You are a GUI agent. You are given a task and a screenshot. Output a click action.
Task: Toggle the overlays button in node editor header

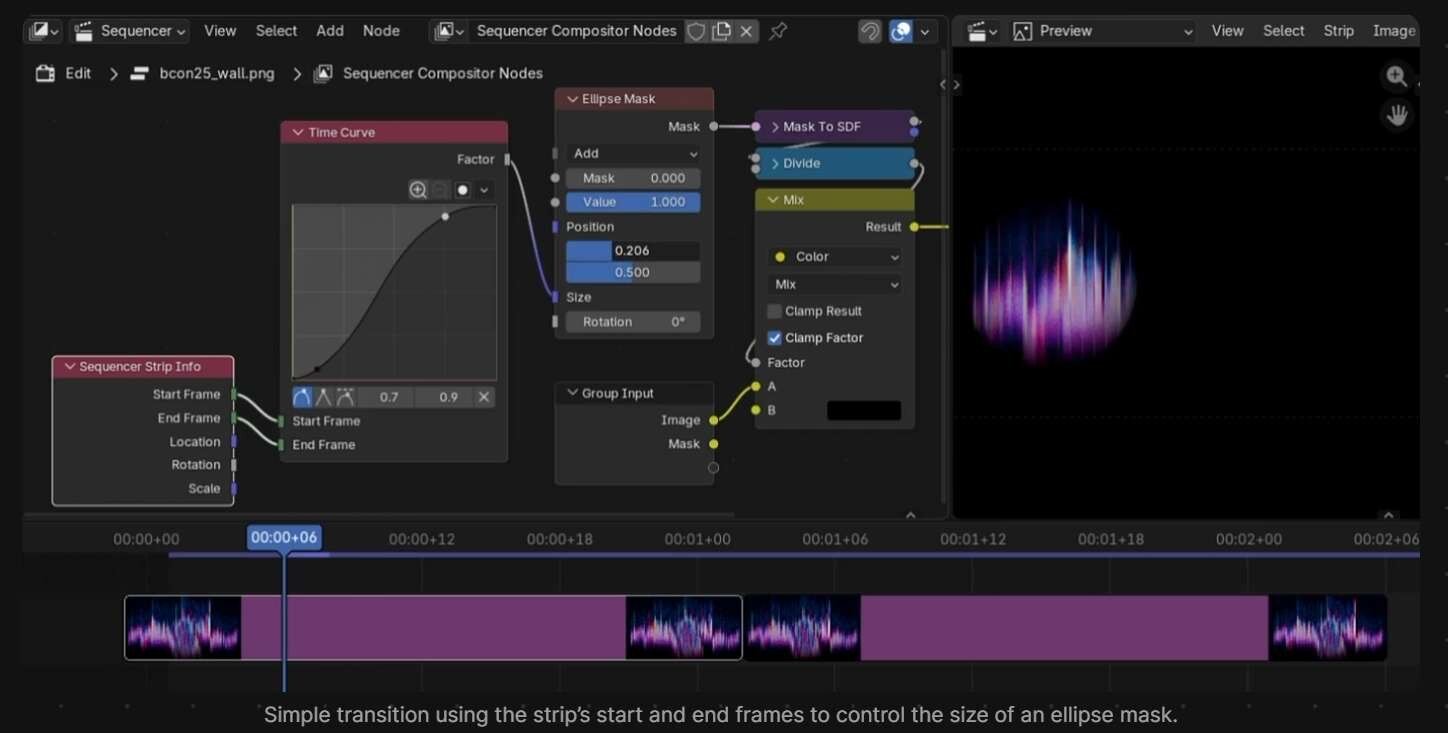901,31
